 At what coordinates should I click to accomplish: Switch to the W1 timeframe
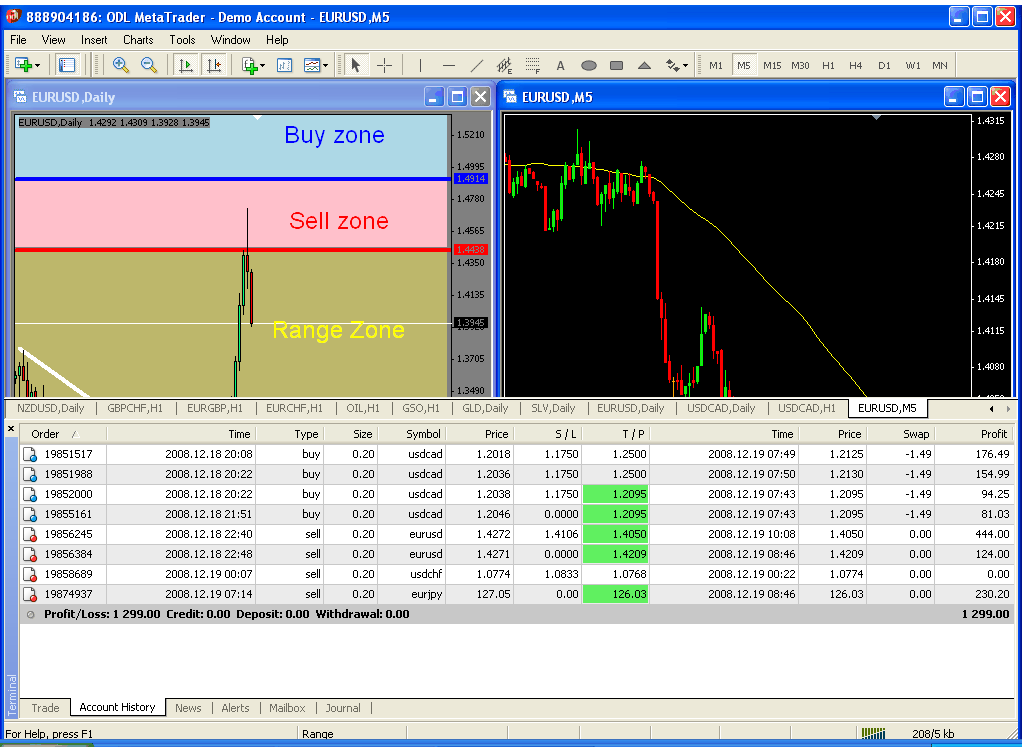pyautogui.click(x=913, y=65)
